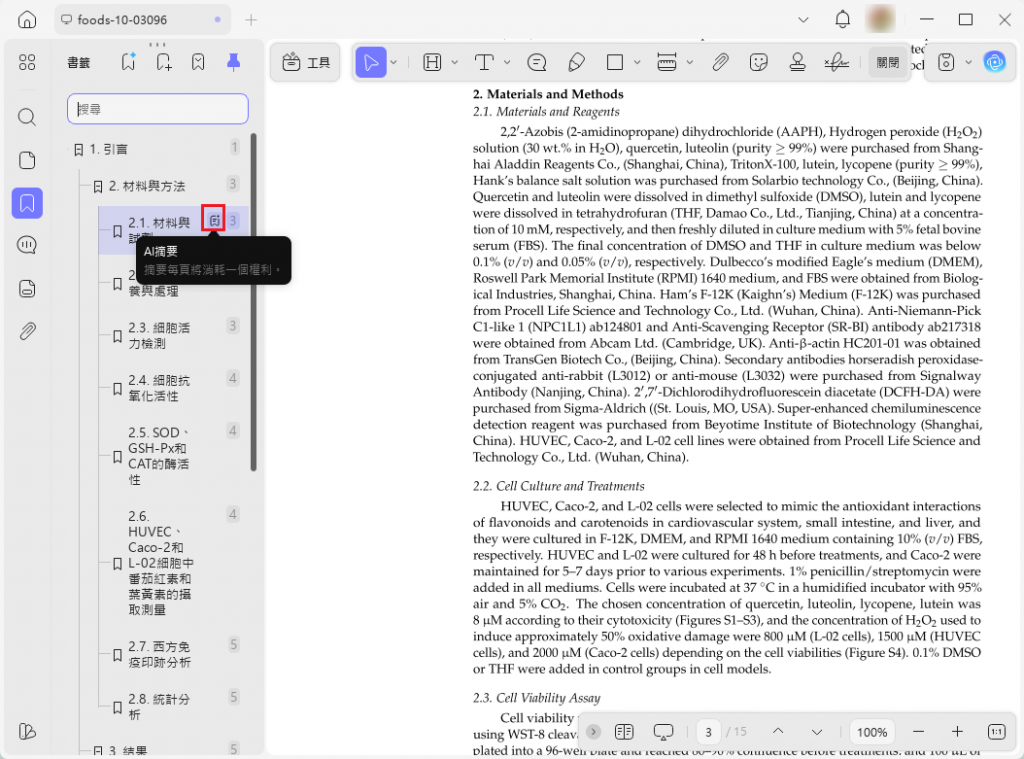The width and height of the screenshot is (1024, 759).
Task: Collapse the bottom page toolbar arrow
Action: coord(593,732)
